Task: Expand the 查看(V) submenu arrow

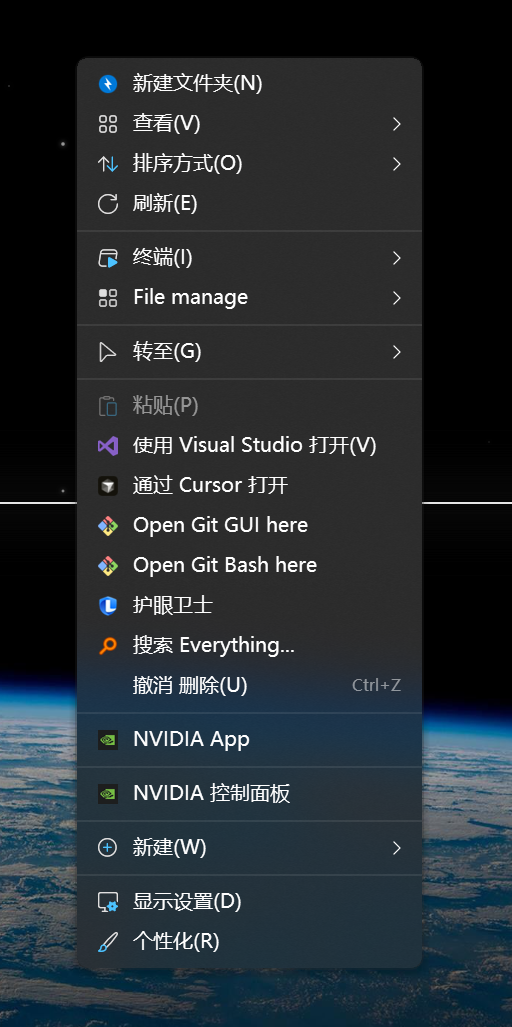Action: [396, 124]
